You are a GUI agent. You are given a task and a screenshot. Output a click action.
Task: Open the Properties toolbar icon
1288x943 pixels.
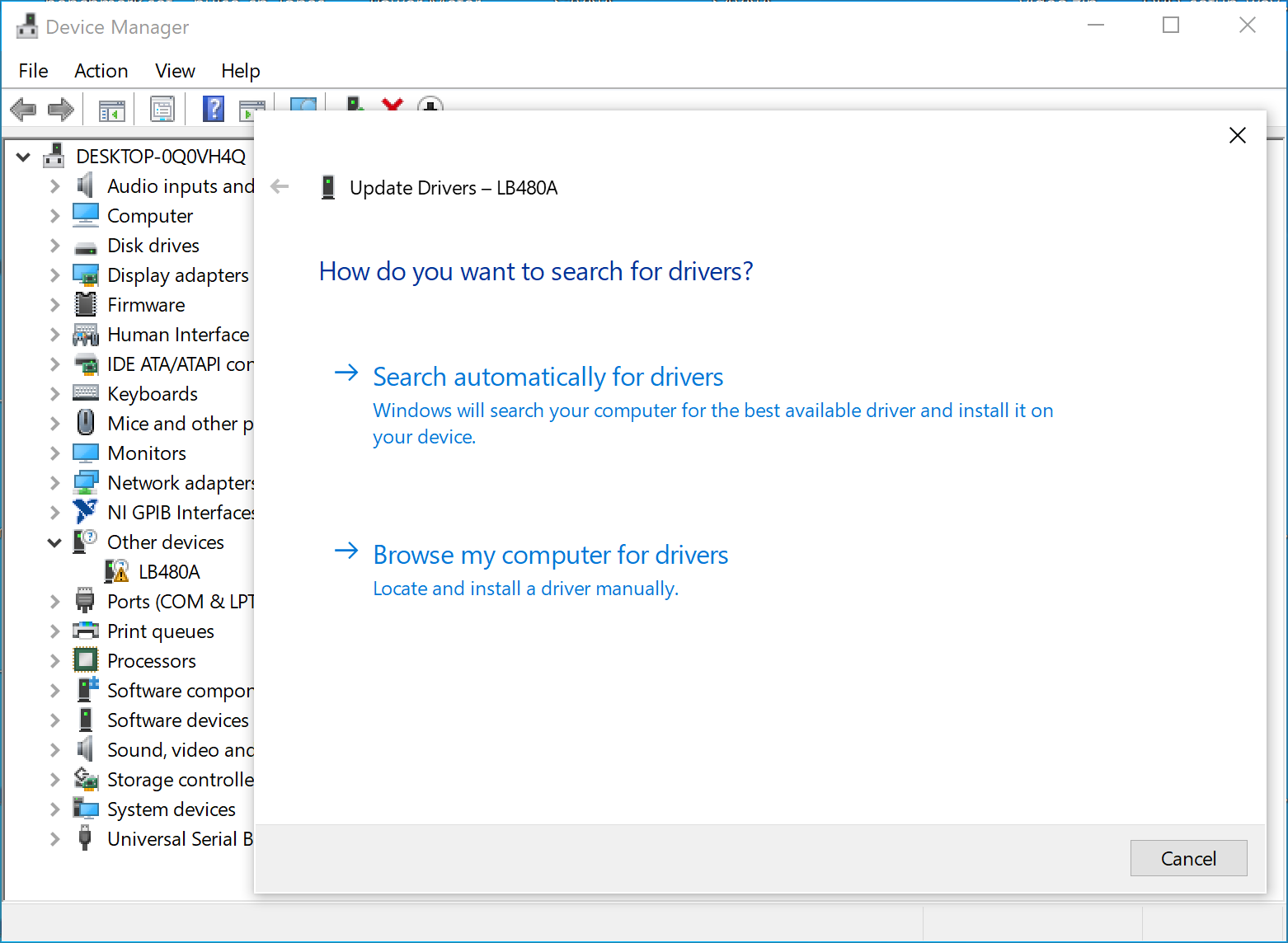click(x=162, y=109)
